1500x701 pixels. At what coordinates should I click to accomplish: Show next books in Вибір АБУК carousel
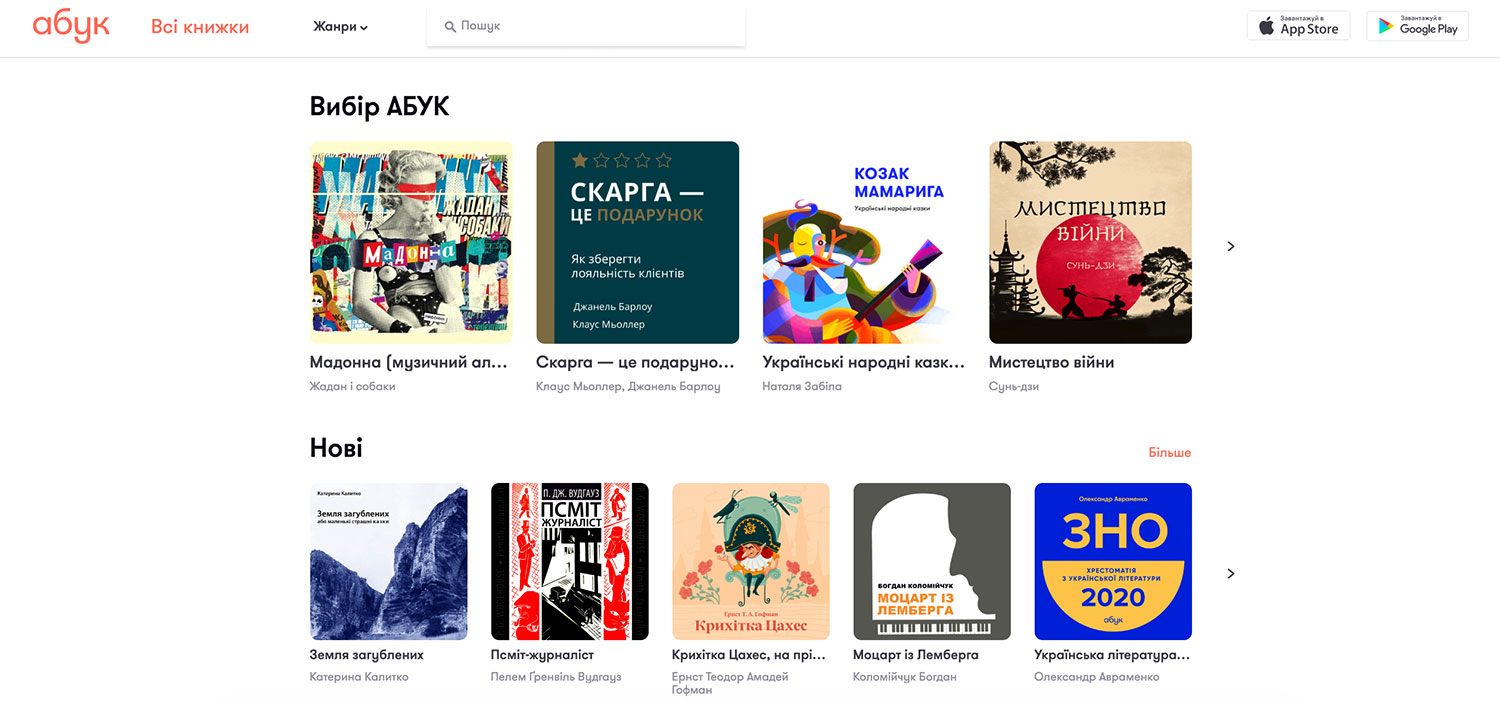(1231, 246)
